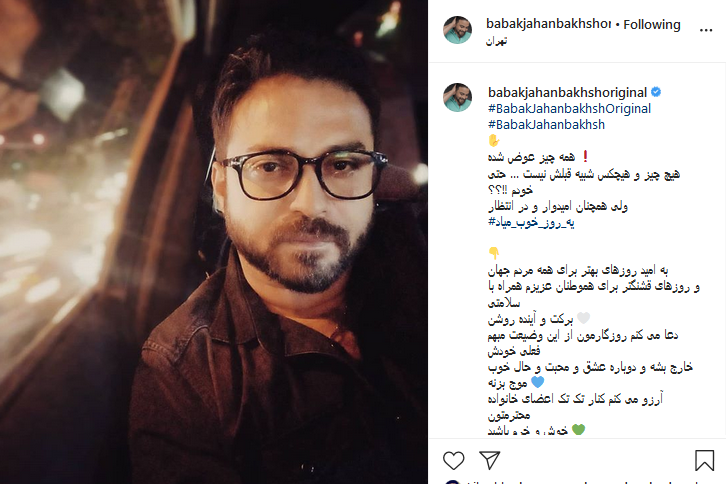This screenshot has width=726, height=484.
Task: Open the تهران location link
Action: coord(496,41)
